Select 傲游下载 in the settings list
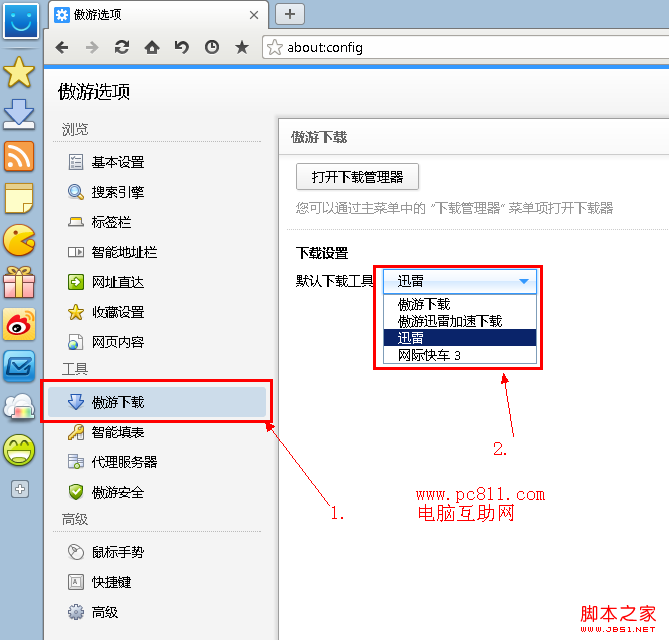 (x=157, y=402)
